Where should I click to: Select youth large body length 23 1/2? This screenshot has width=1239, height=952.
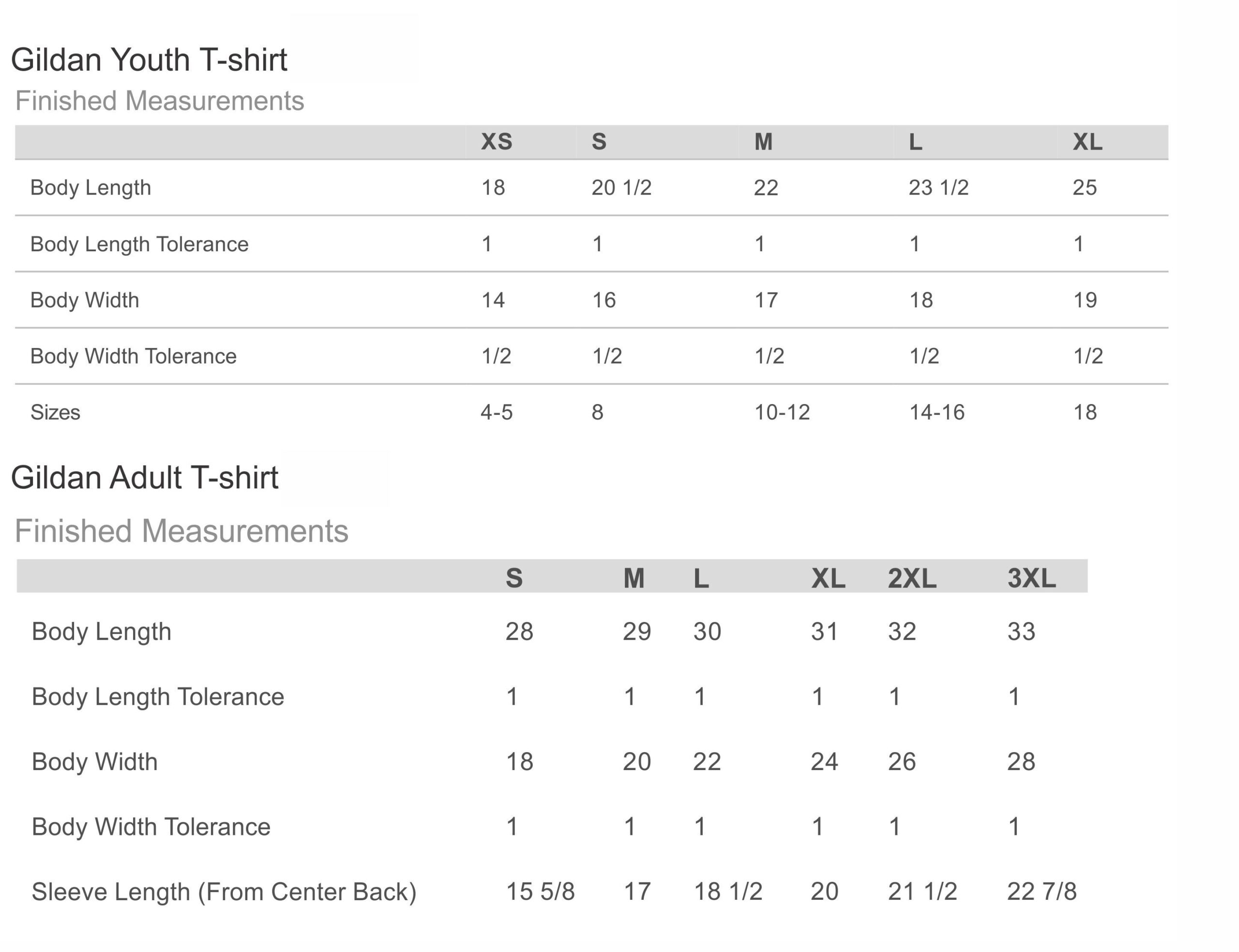(939, 188)
